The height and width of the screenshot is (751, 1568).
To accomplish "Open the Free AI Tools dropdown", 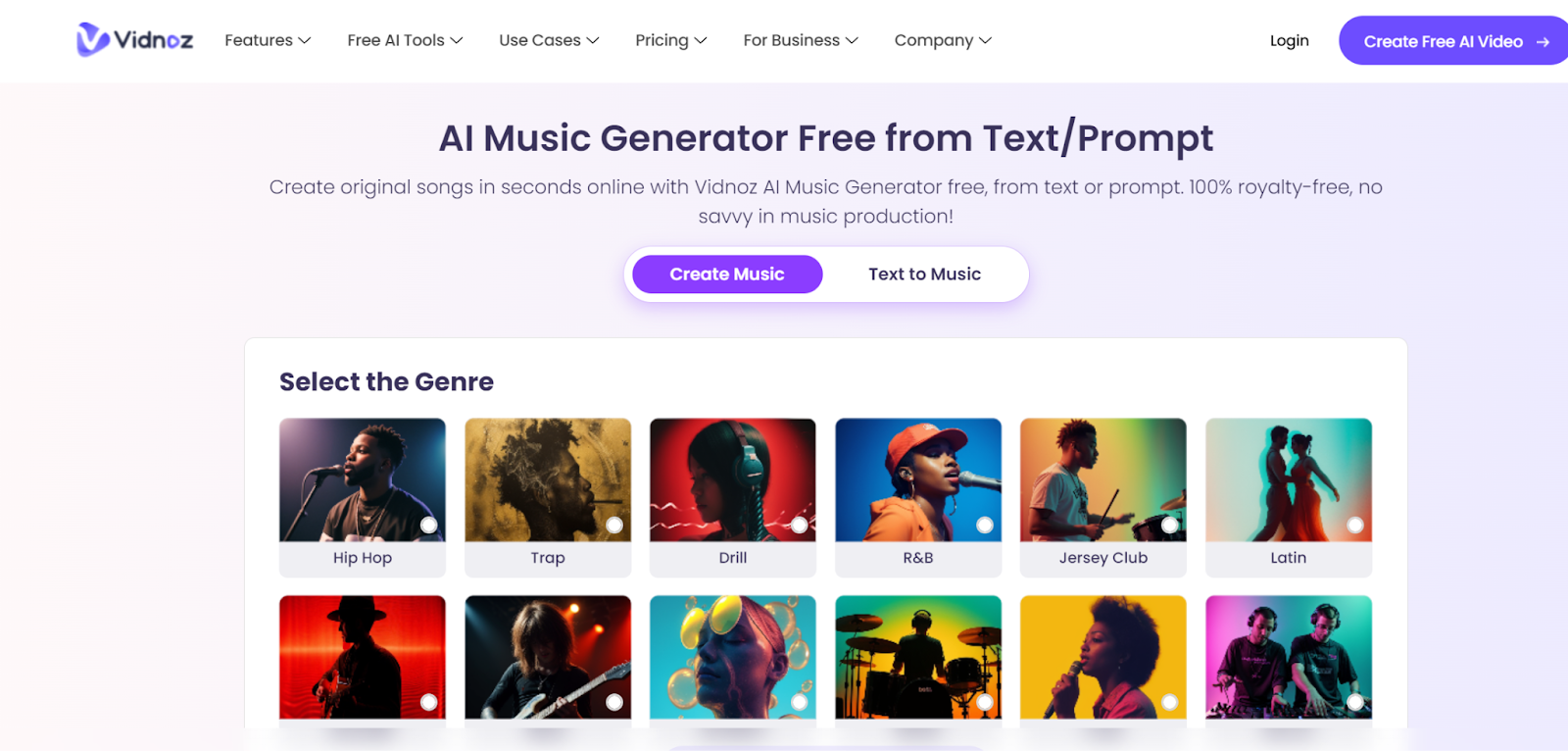I will pyautogui.click(x=405, y=40).
